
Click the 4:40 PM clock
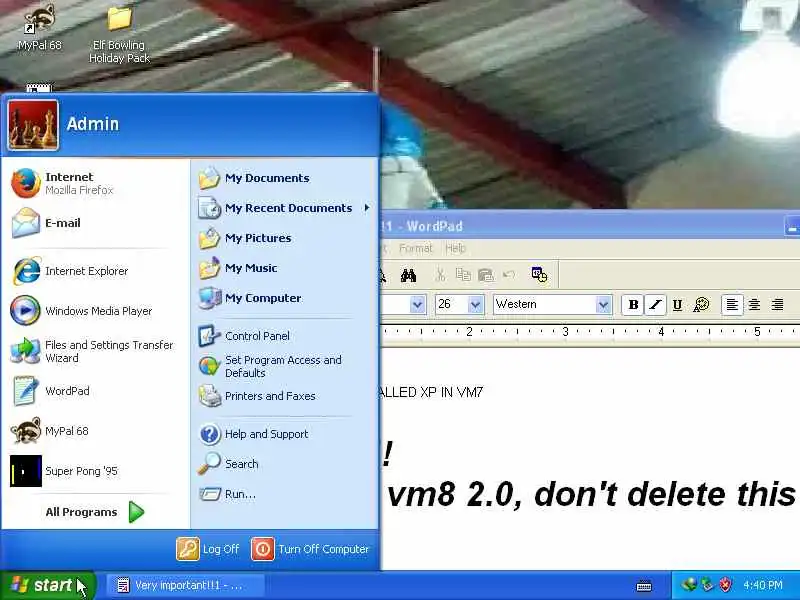pyautogui.click(x=763, y=585)
